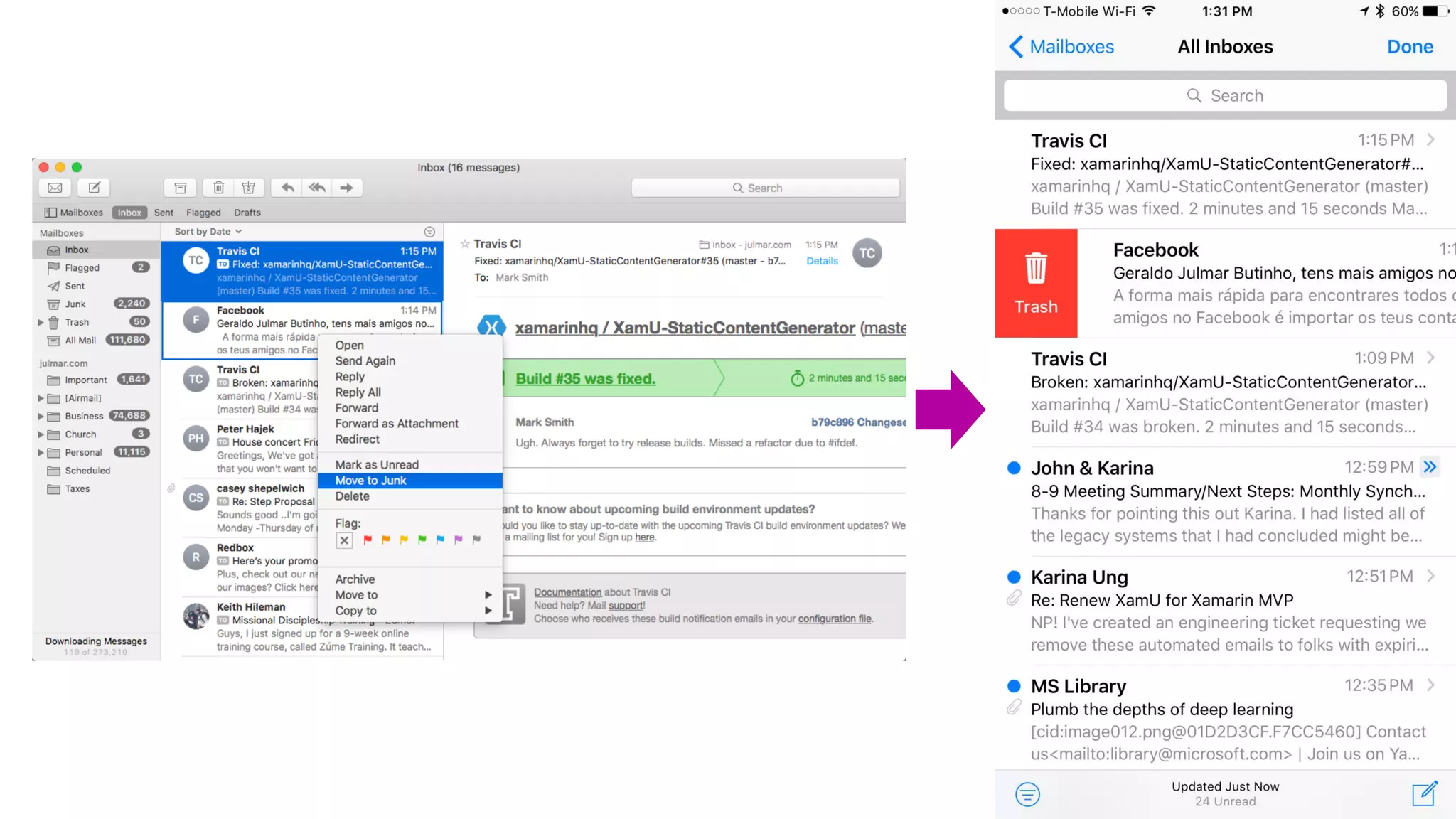Click the Forward arrow toolbar icon

pyautogui.click(x=346, y=188)
